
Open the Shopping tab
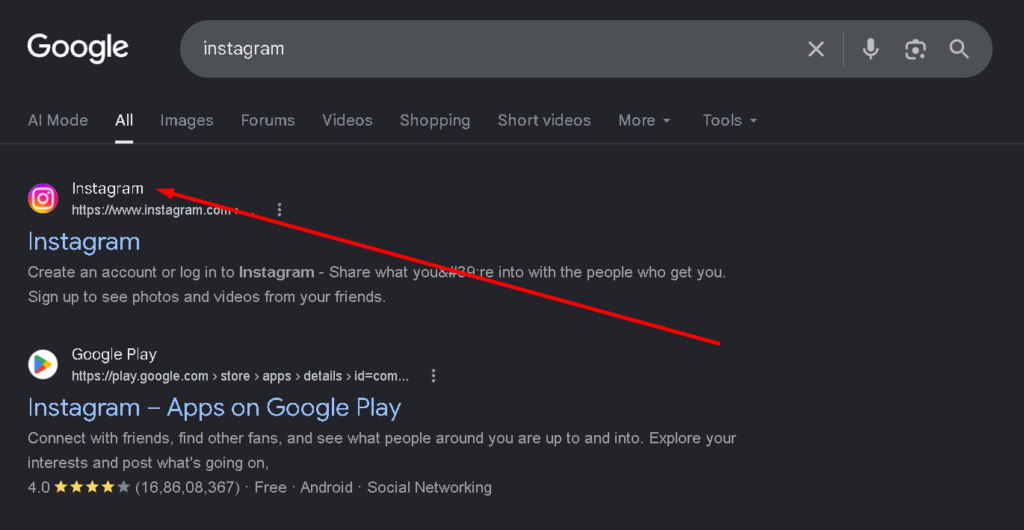point(435,120)
